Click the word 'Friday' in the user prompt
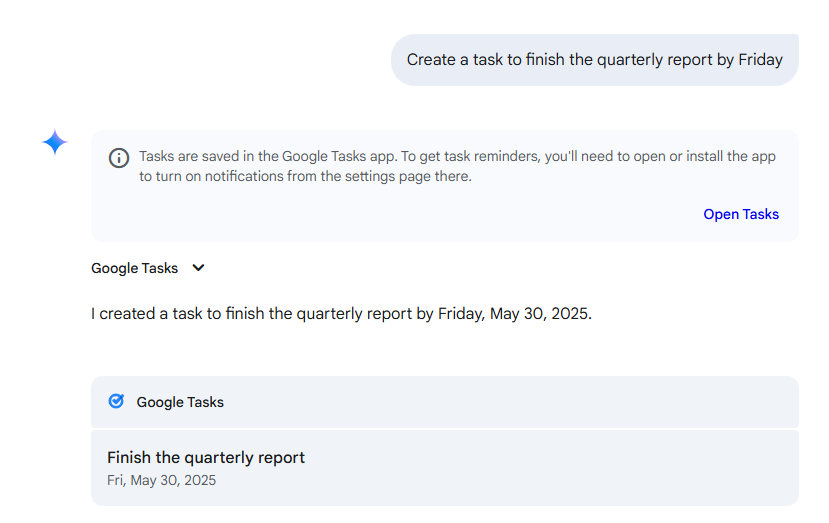The image size is (829, 523). click(760, 60)
